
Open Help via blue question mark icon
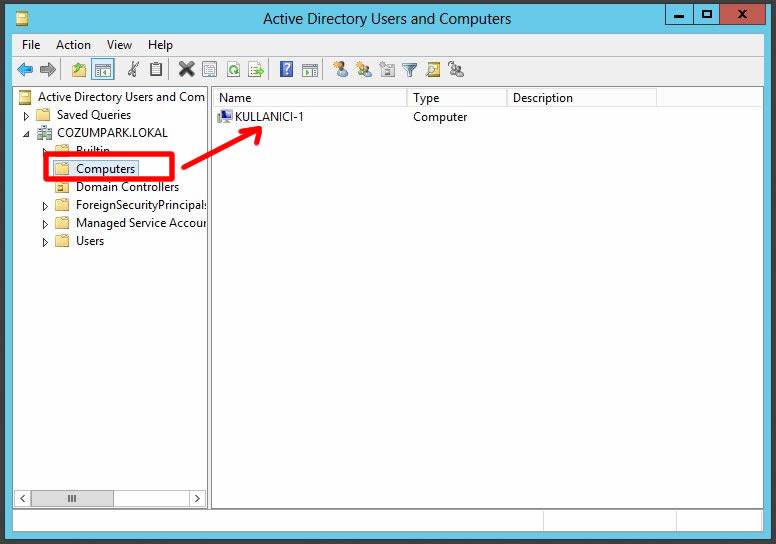[286, 69]
